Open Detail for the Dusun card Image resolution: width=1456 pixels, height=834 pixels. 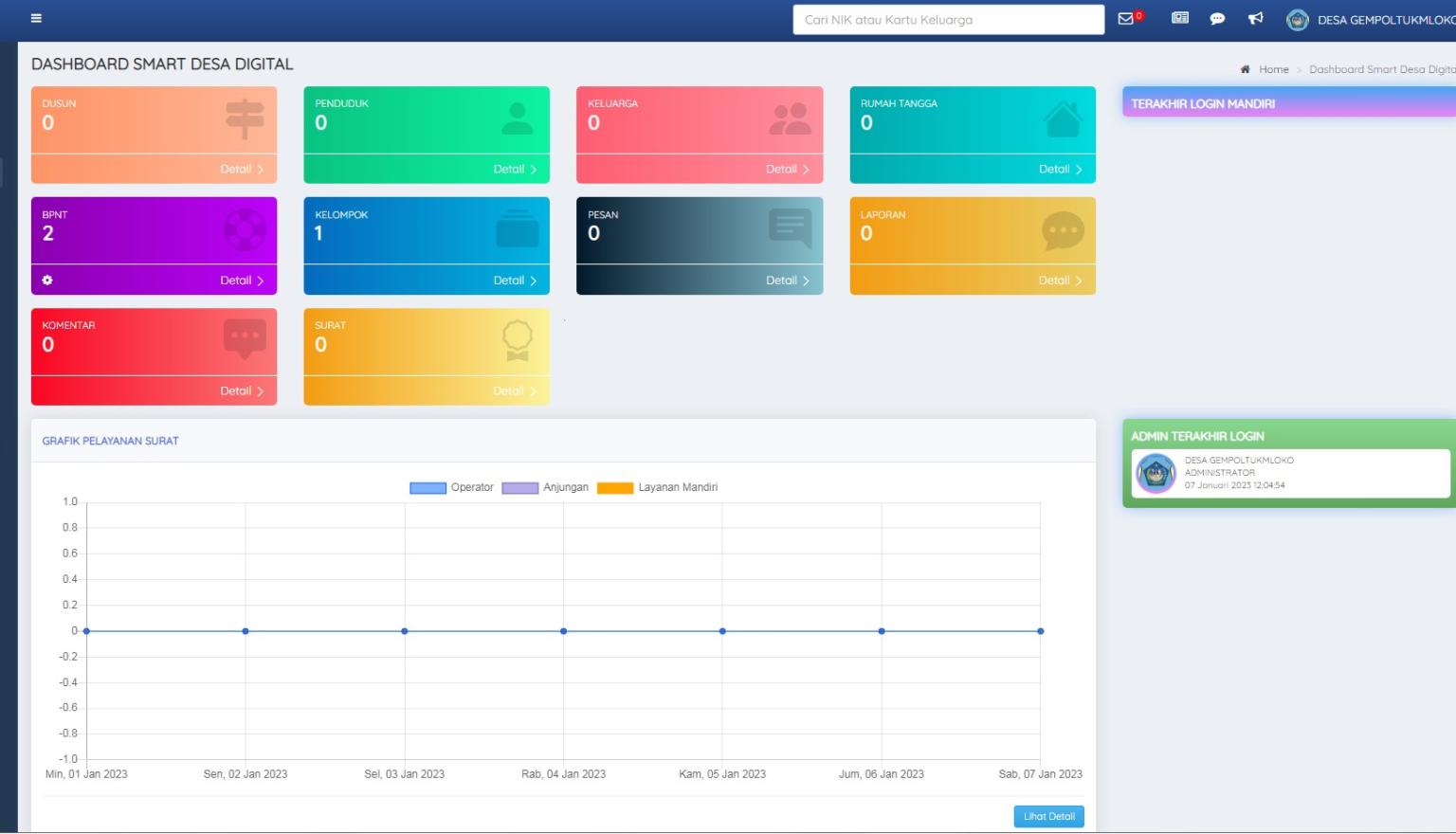242,170
